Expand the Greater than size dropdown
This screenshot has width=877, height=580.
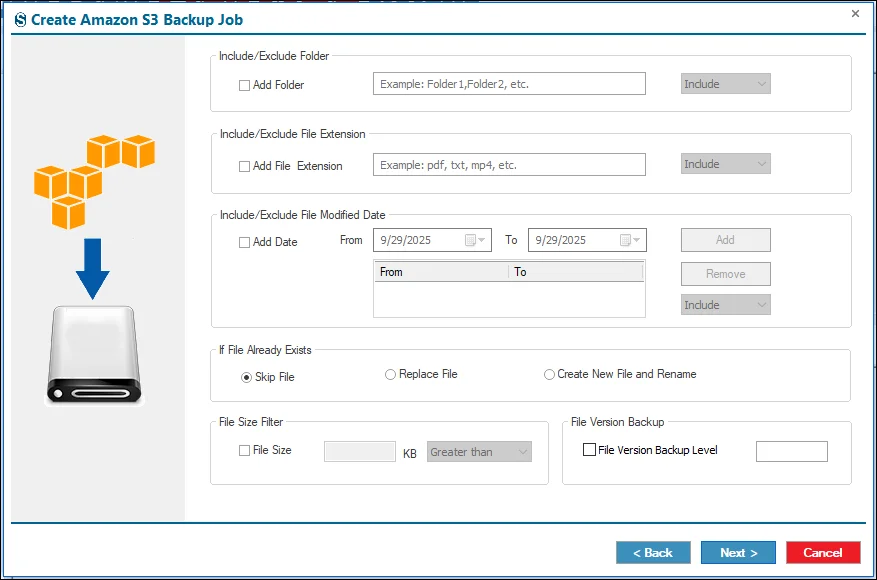(479, 452)
